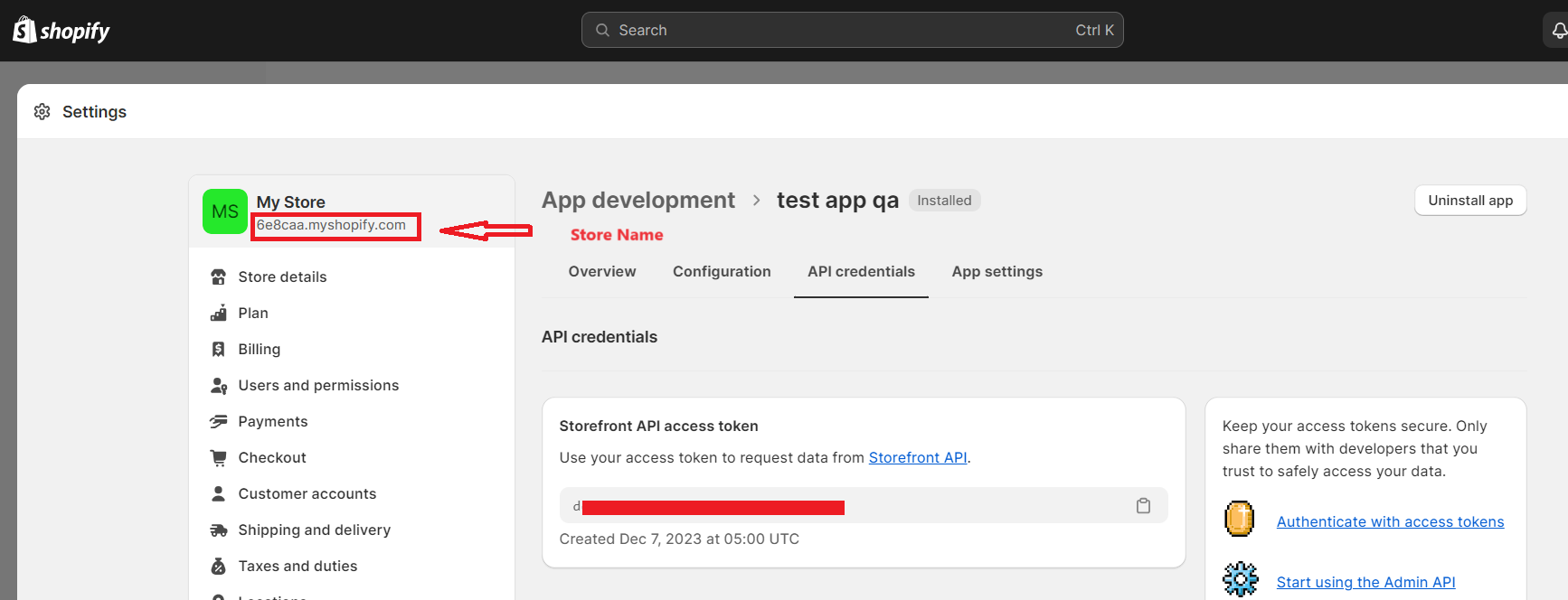Open the Overview tab
The height and width of the screenshot is (600, 1568).
(x=602, y=271)
